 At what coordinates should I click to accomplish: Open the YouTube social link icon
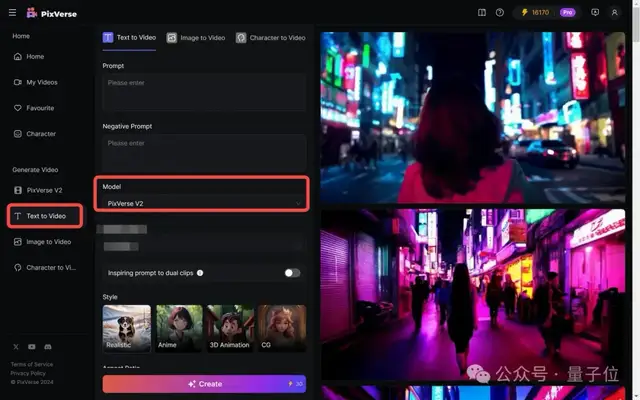31,346
